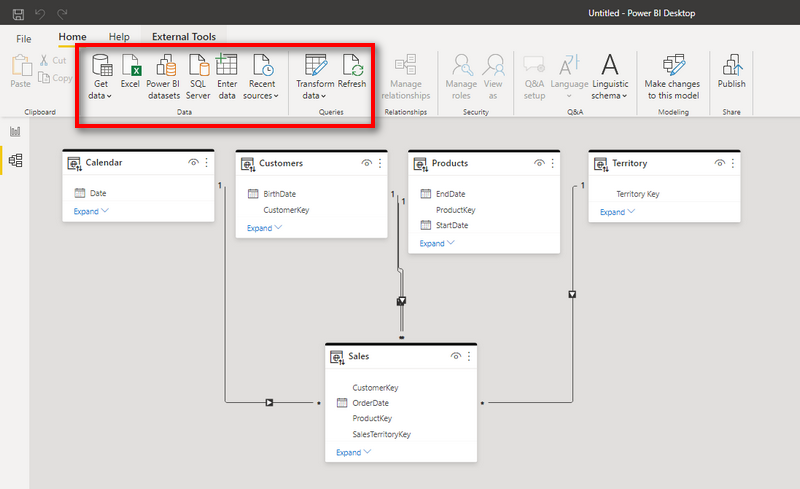Toggle visibility of Territory table
Viewport: 800px width, 489px height.
tap(719, 163)
